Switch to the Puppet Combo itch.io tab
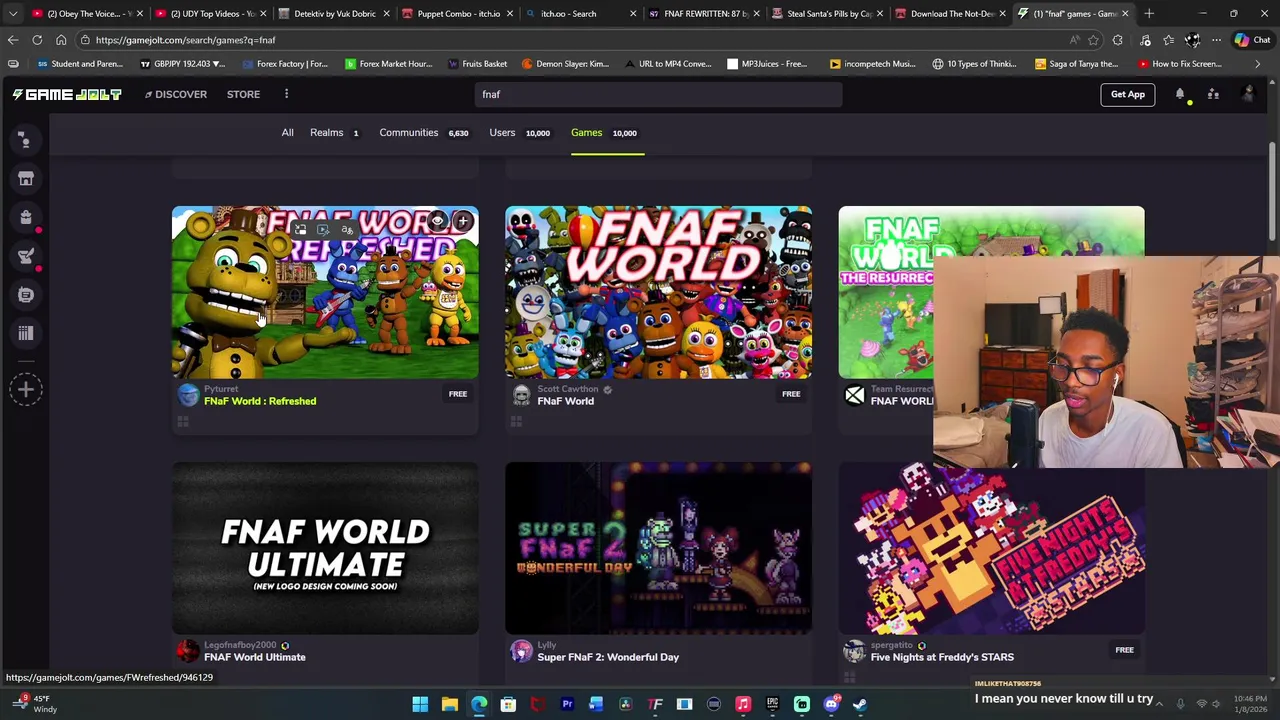The width and height of the screenshot is (1280, 720). tap(458, 14)
